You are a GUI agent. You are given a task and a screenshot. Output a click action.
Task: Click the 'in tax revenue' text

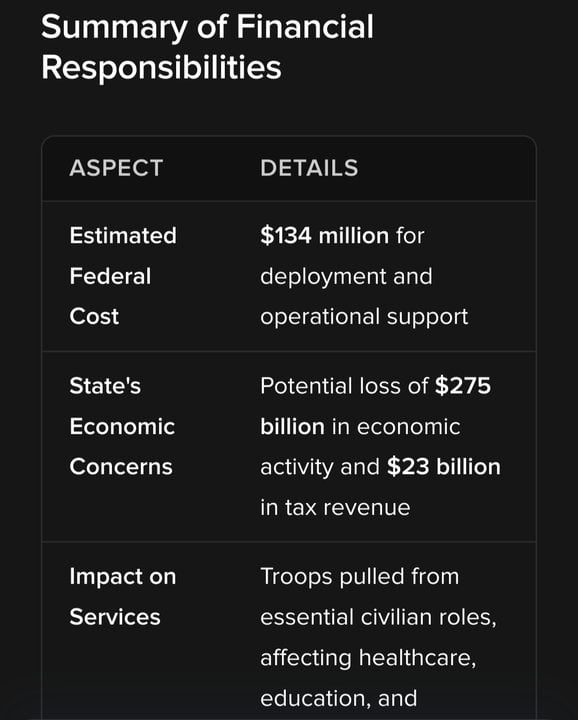(x=335, y=507)
